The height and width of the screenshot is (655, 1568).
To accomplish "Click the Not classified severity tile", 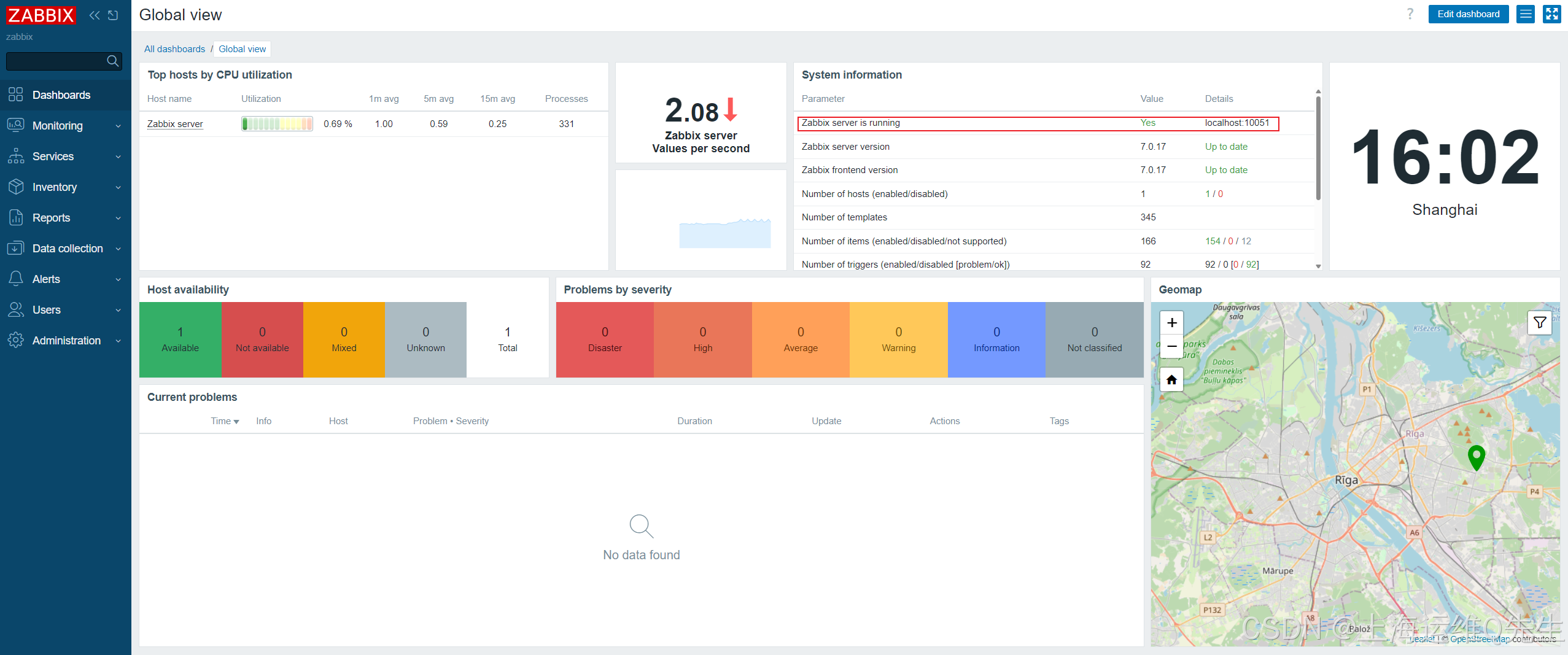I will point(1094,339).
